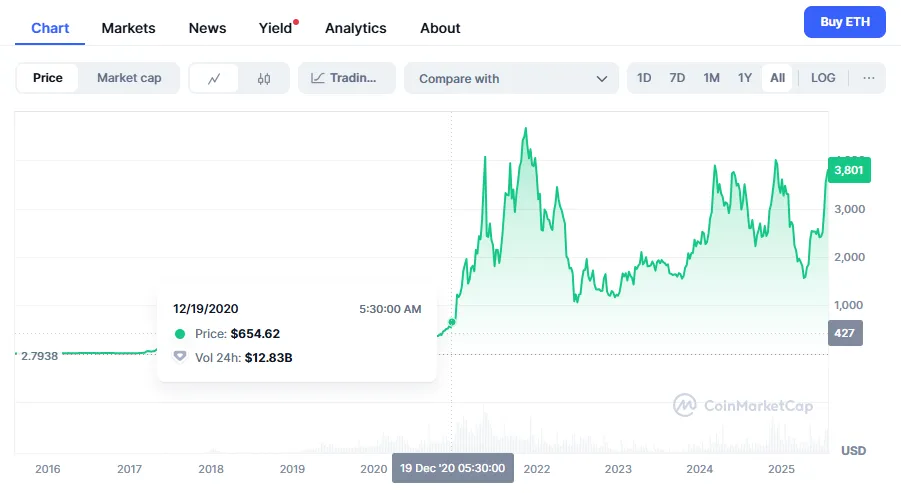Select the 1M time range

[711, 78]
